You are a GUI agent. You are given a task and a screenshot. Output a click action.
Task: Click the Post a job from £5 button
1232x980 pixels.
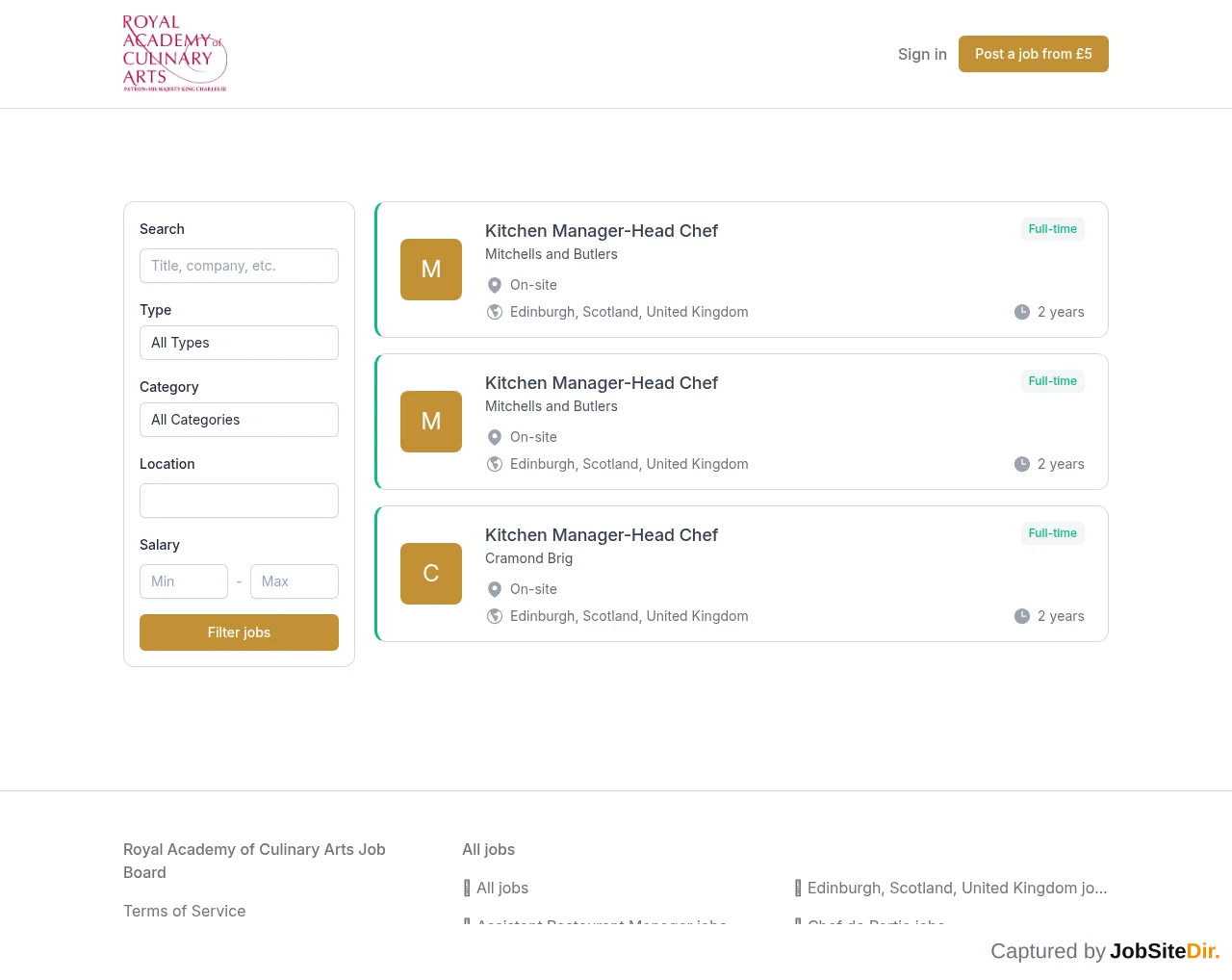(1034, 54)
